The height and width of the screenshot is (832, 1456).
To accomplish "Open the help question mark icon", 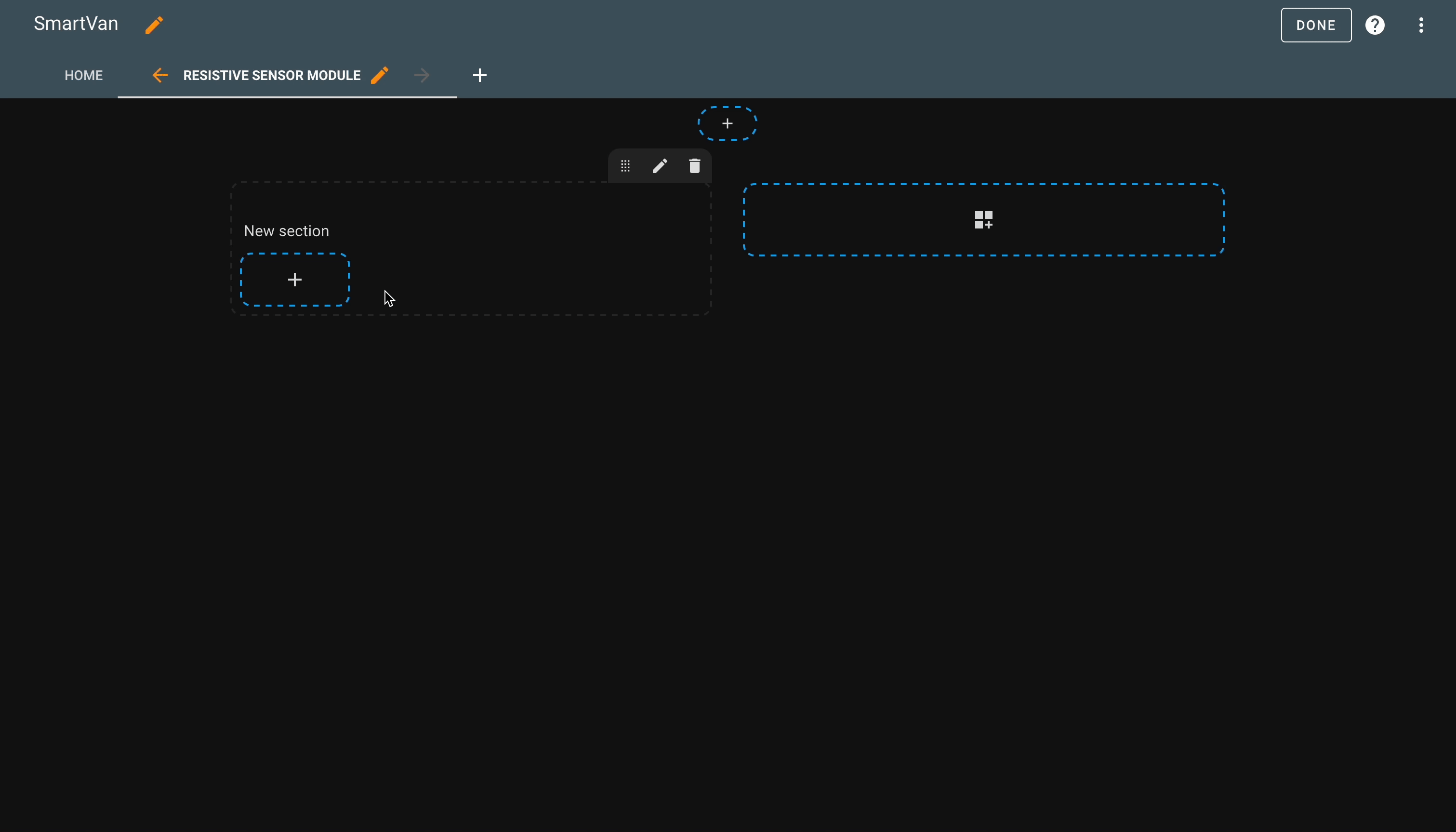I will [1375, 25].
